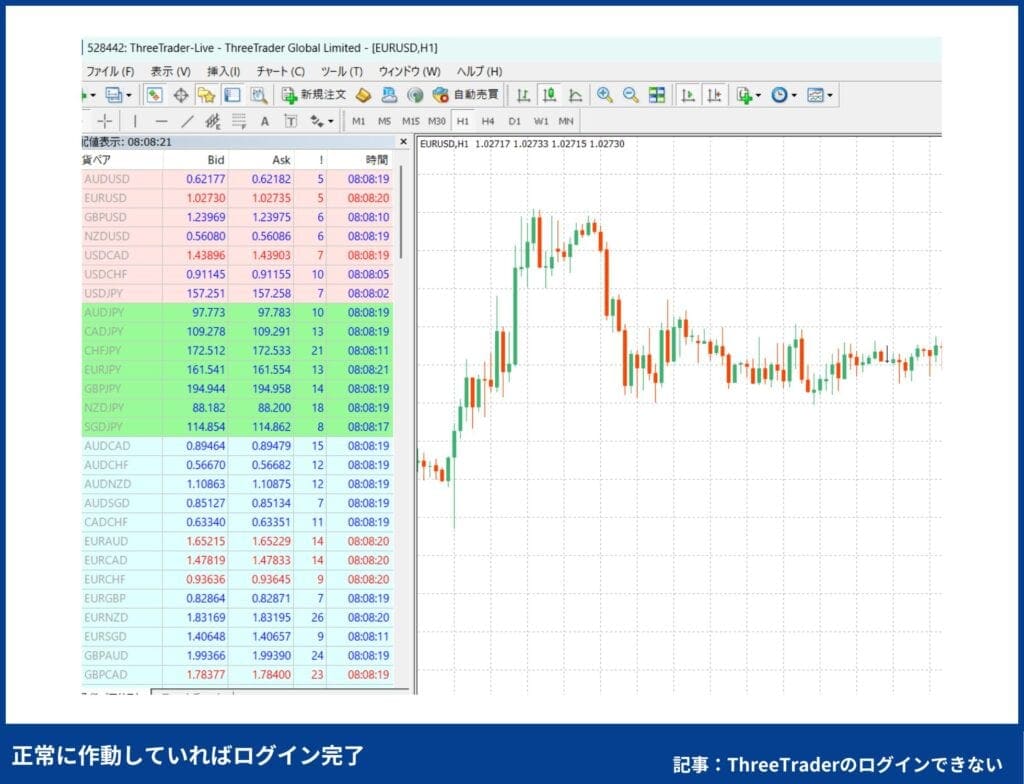
Task: Close the Market Watch panel
Action: coord(404,142)
